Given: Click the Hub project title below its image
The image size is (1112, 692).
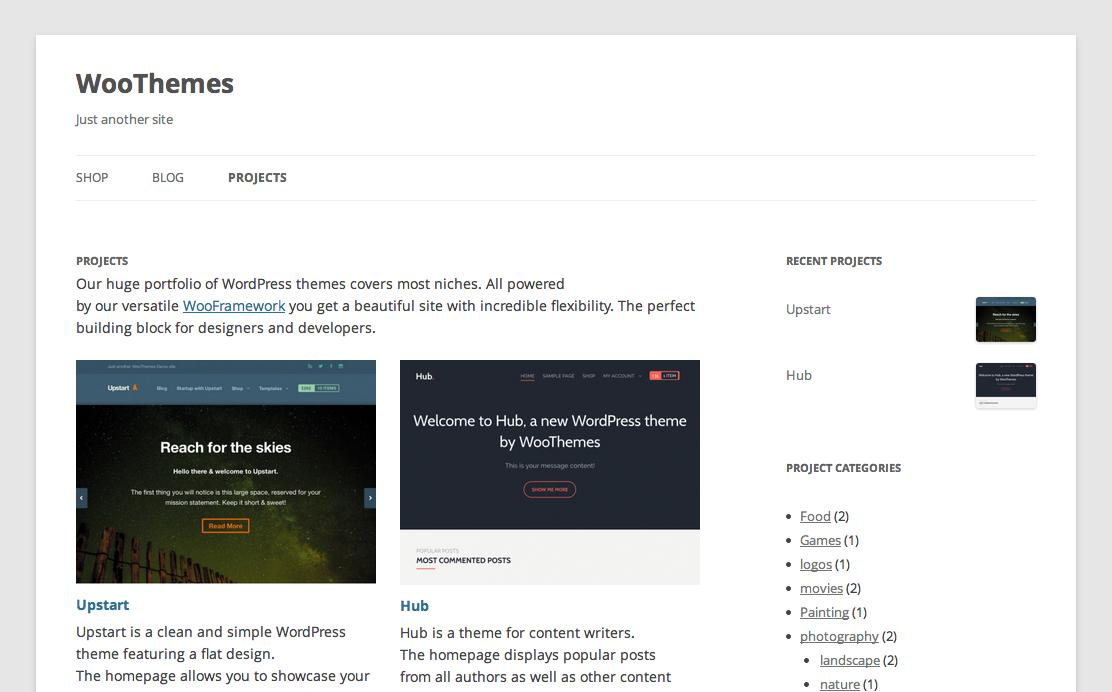Looking at the screenshot, I should (x=414, y=606).
